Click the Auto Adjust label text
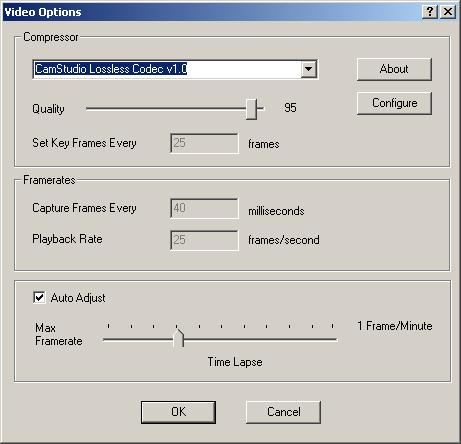The width and height of the screenshot is (461, 444). click(78, 298)
